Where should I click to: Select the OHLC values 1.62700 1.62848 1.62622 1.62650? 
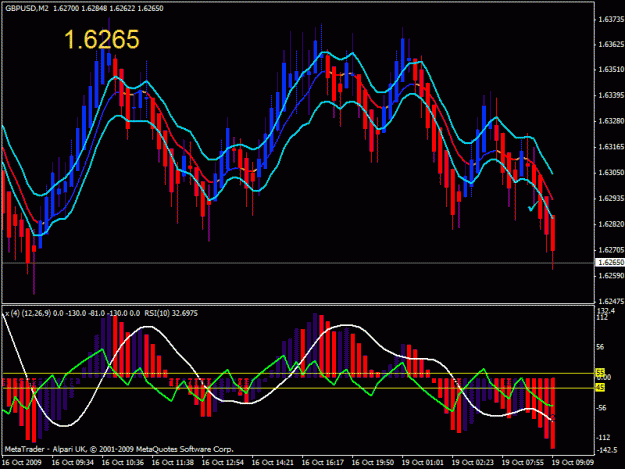tap(108, 8)
